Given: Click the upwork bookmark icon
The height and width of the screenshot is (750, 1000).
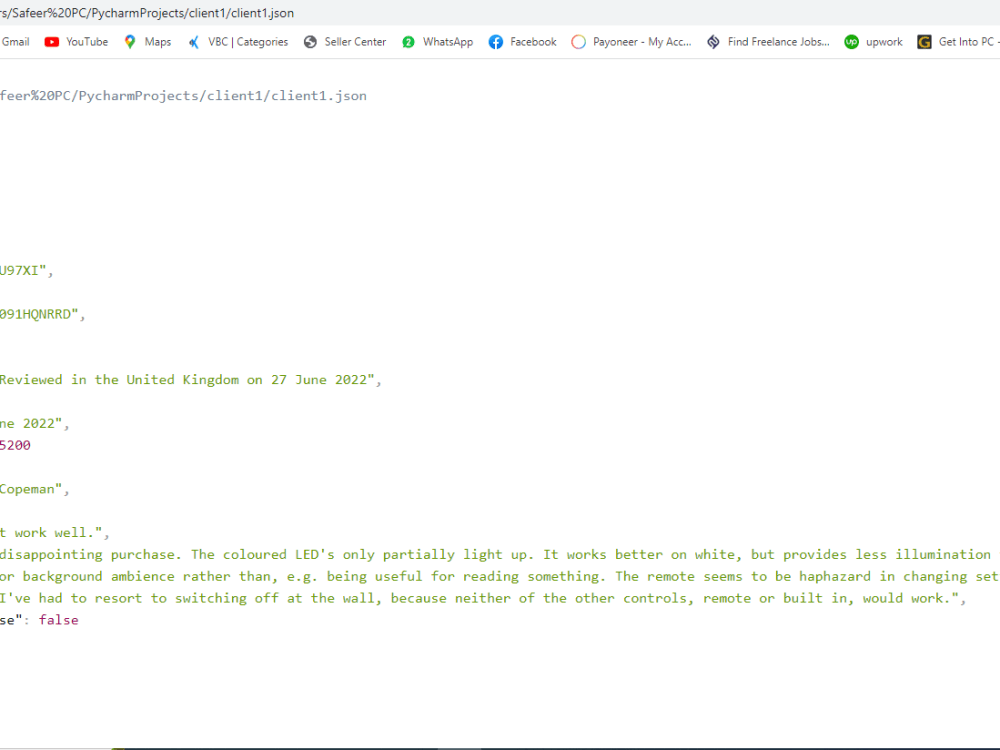Looking at the screenshot, I should pos(851,41).
